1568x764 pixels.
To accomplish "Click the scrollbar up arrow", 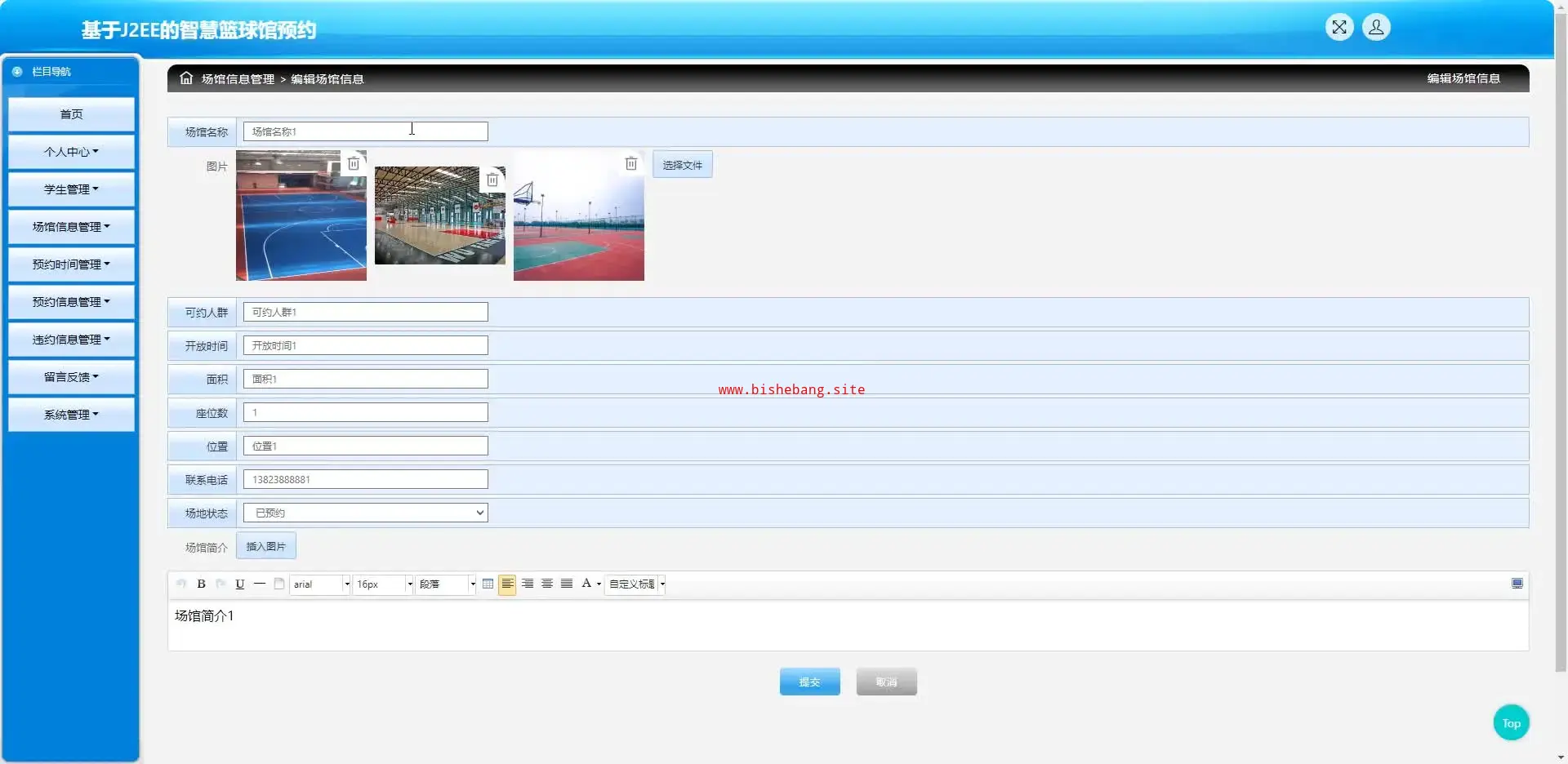I will [1561, 6].
